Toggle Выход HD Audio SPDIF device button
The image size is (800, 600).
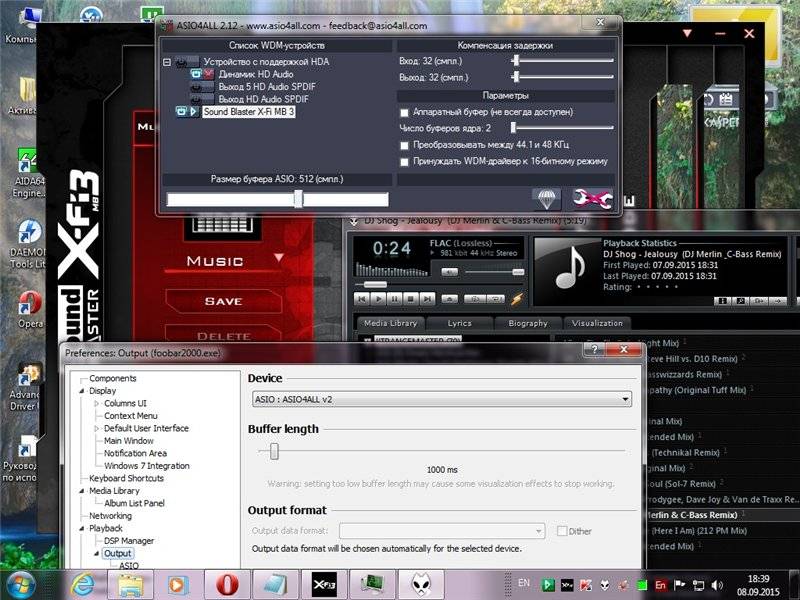[202, 99]
